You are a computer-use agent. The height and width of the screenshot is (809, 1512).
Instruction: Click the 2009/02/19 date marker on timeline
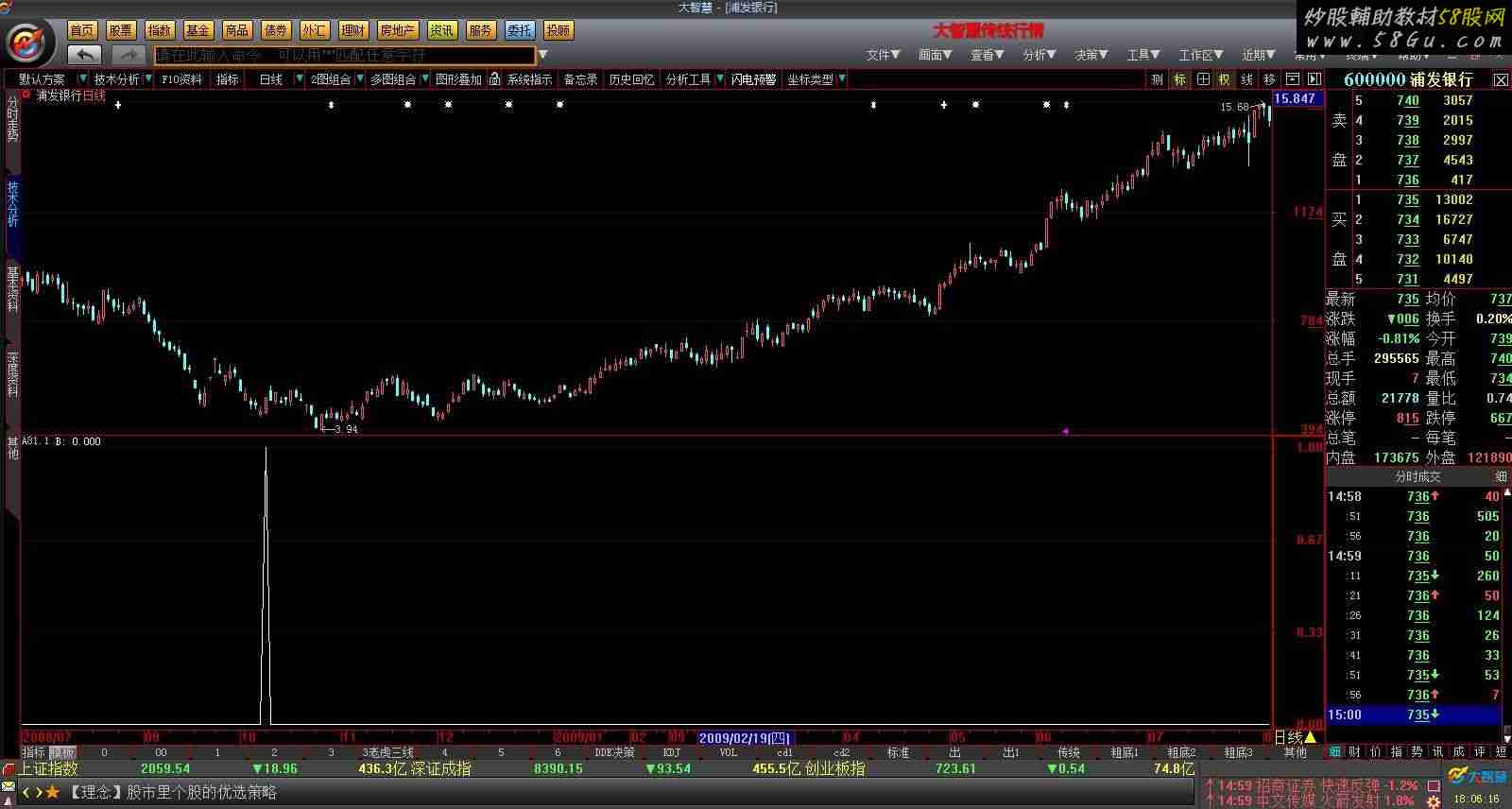click(x=744, y=738)
